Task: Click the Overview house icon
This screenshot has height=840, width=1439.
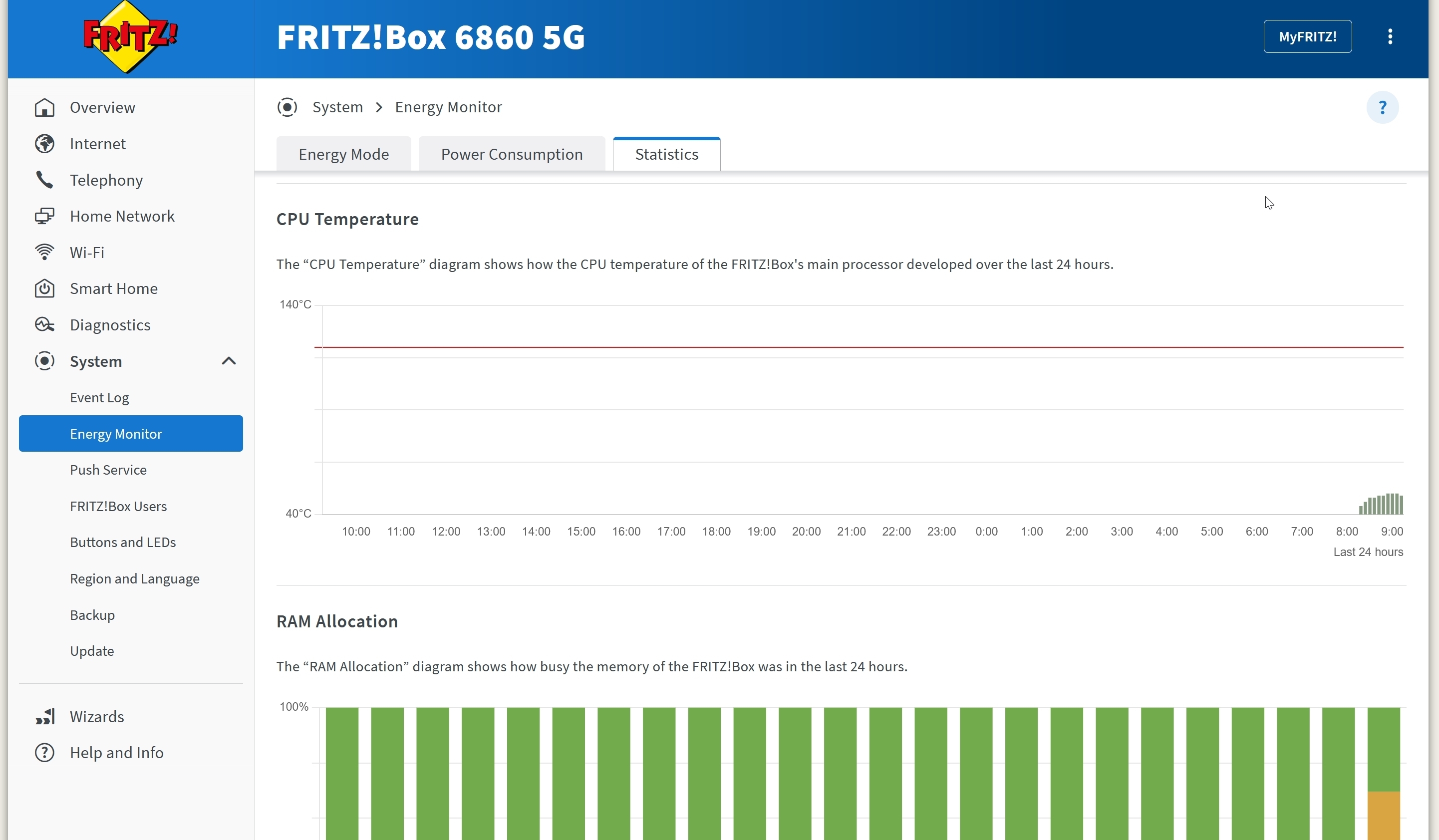Action: 44,107
